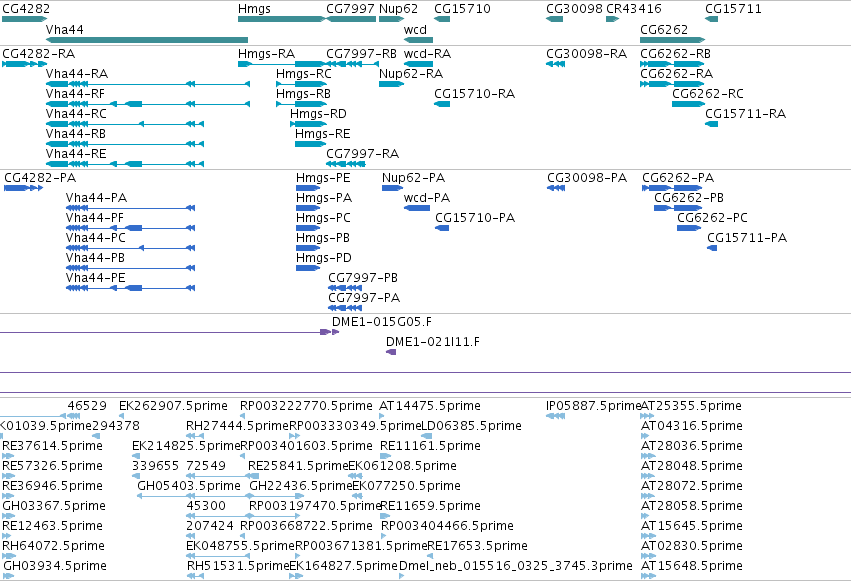This screenshot has height=581, width=851.
Task: Click the CR43416 gene label
Action: 634,9
